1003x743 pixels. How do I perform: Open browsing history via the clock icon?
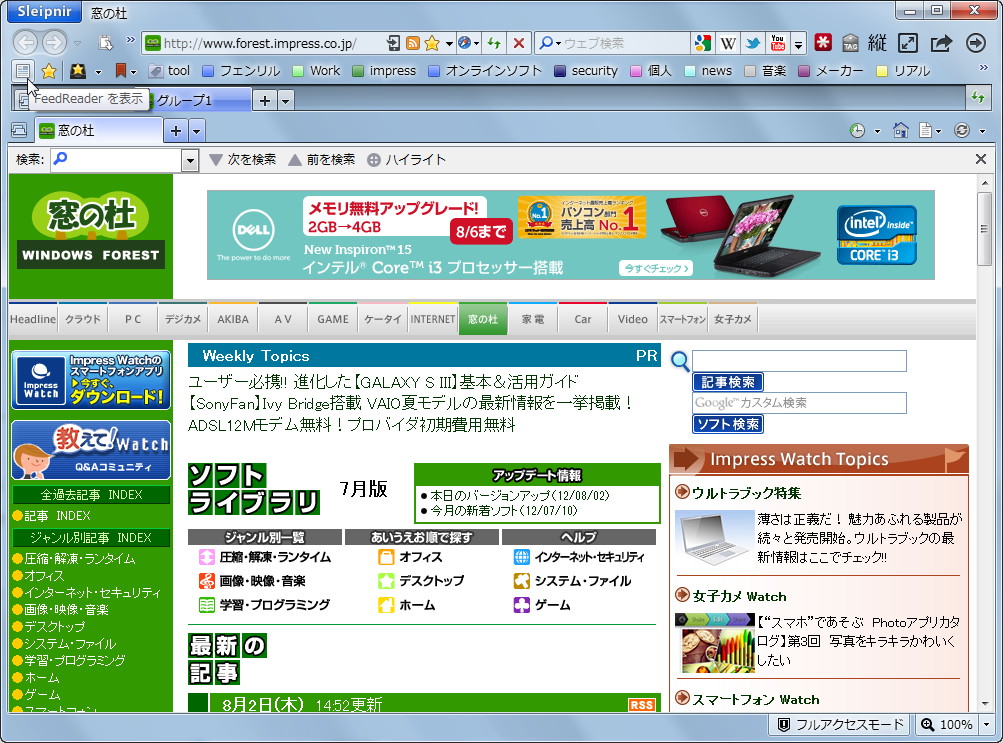pyautogui.click(x=857, y=131)
